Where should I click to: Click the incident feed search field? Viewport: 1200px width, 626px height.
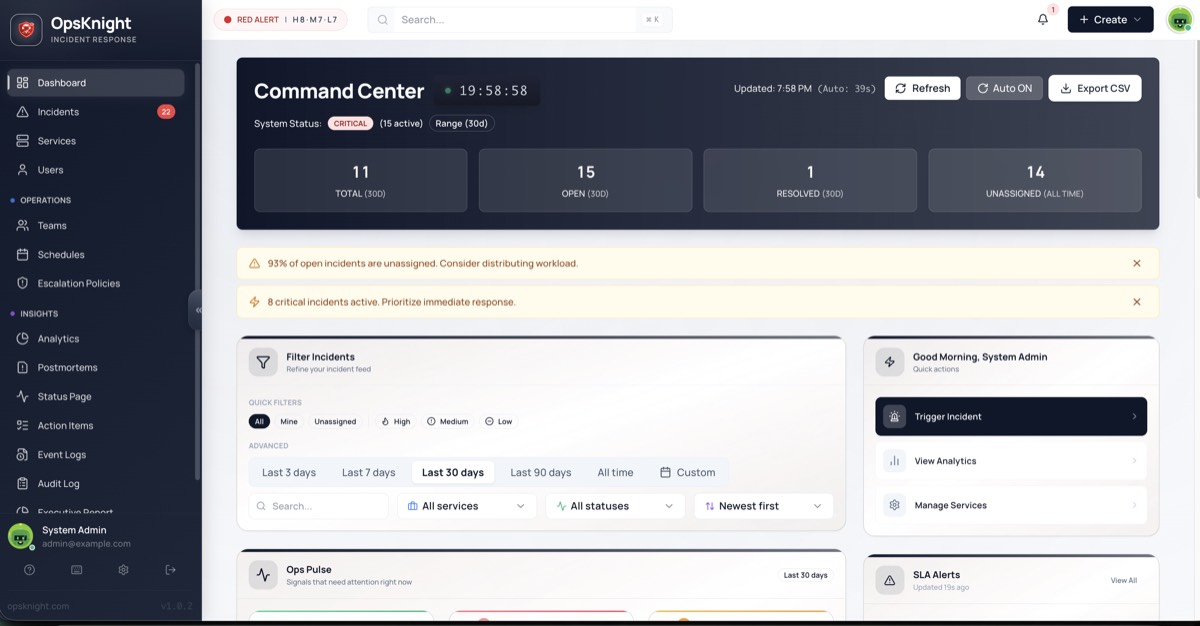[x=318, y=506]
